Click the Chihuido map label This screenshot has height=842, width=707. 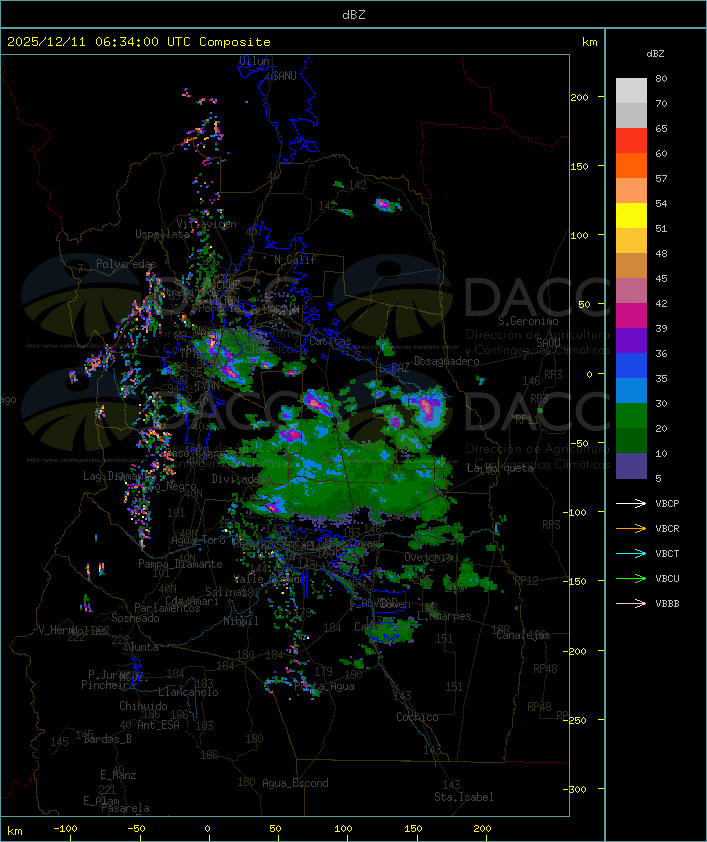click(143, 706)
